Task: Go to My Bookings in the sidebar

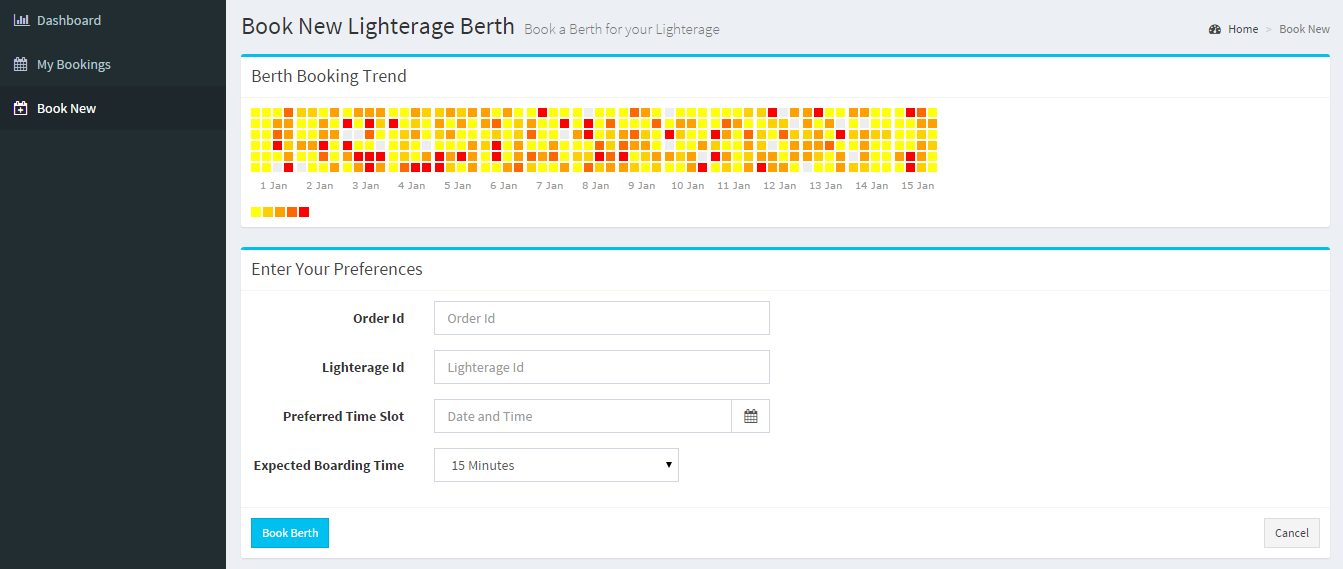Action: pos(74,64)
